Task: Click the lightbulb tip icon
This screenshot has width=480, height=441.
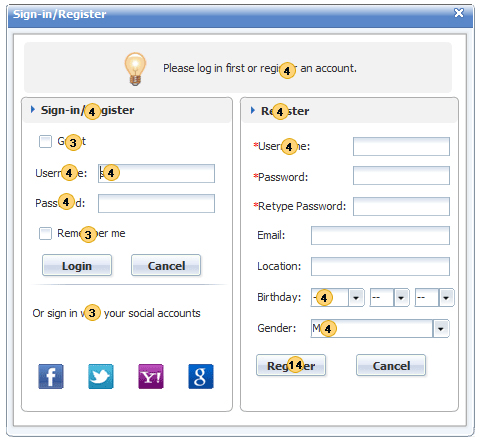Action: tap(135, 69)
